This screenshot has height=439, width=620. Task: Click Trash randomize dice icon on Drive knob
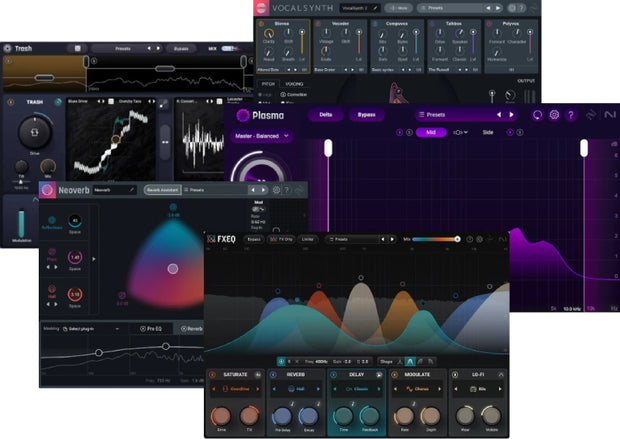(x=34, y=132)
